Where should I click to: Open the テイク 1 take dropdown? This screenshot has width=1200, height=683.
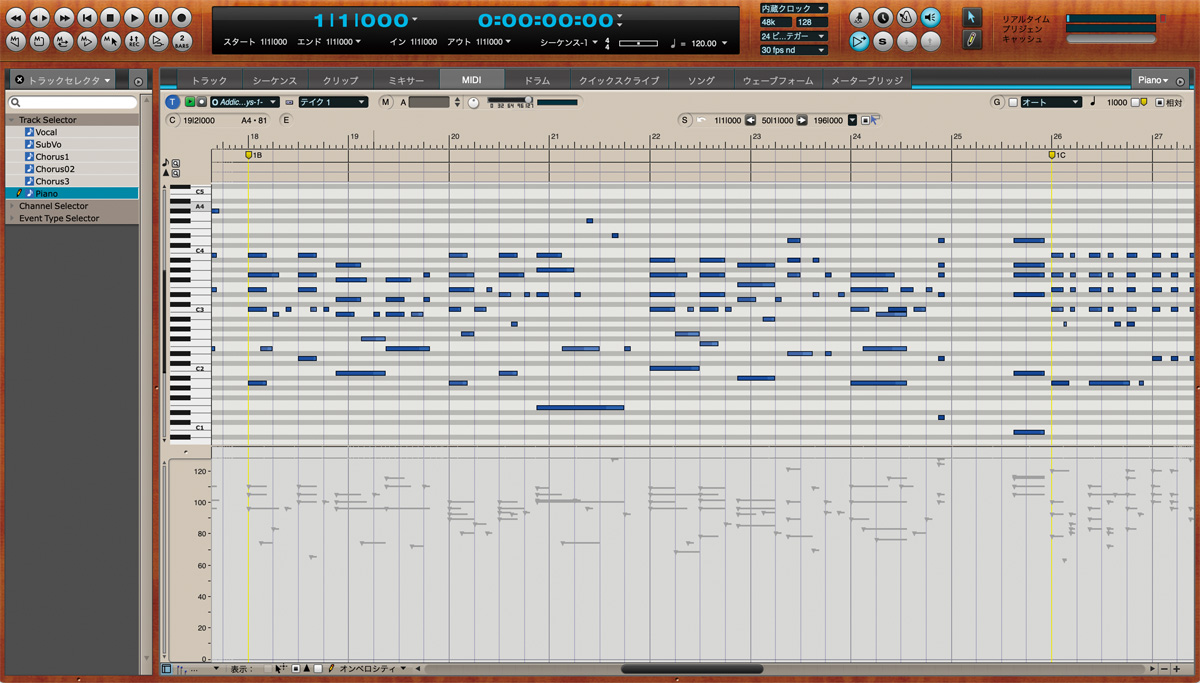pyautogui.click(x=333, y=102)
